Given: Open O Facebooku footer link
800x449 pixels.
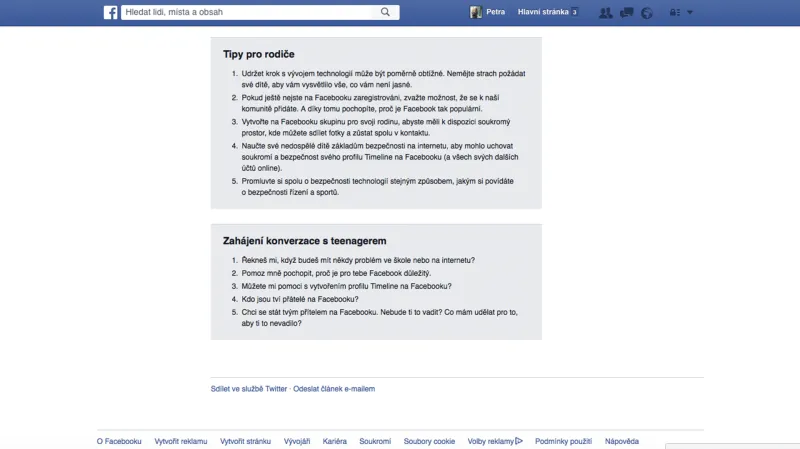Looking at the screenshot, I should (x=119, y=441).
